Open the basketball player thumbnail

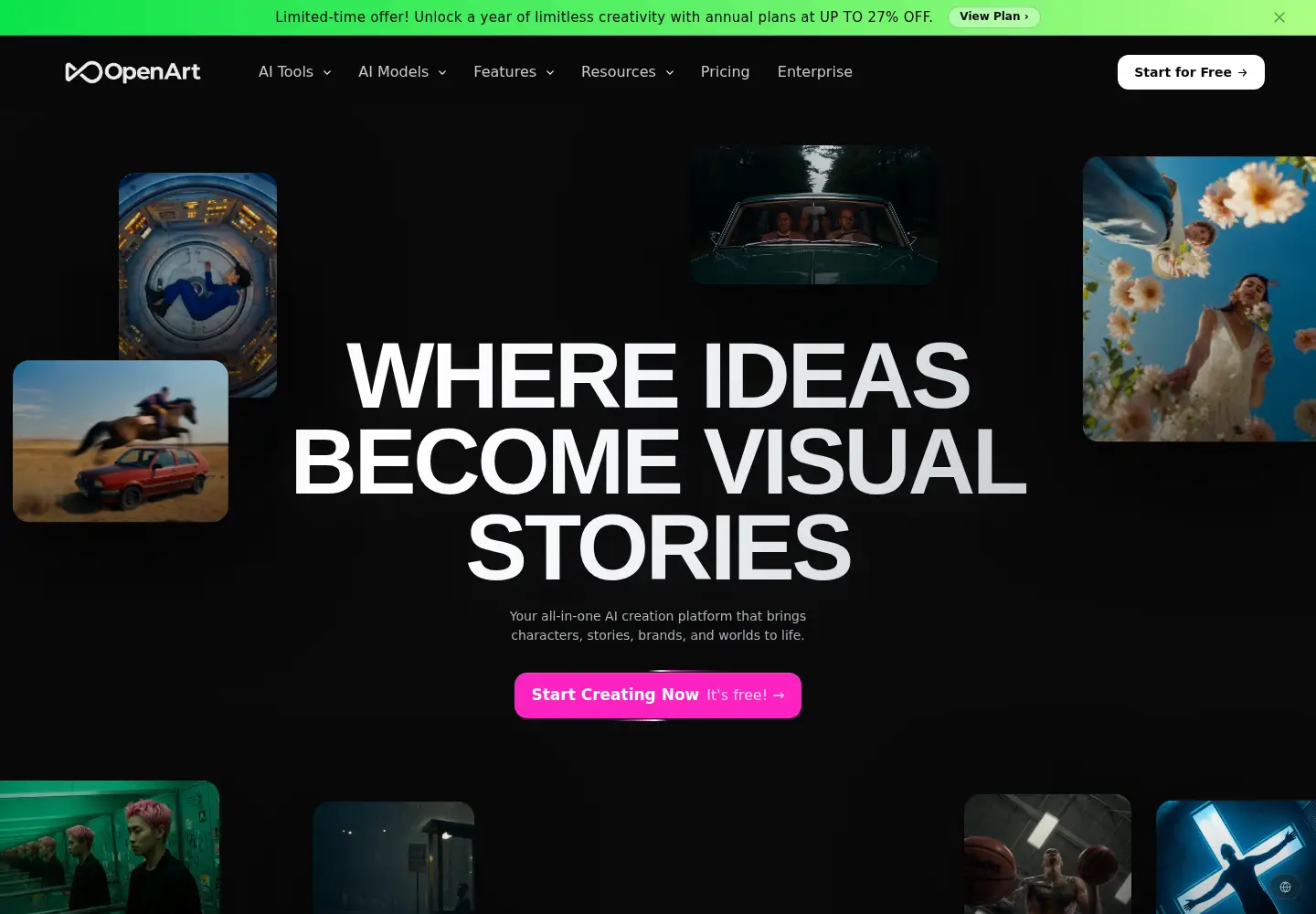point(1047,854)
